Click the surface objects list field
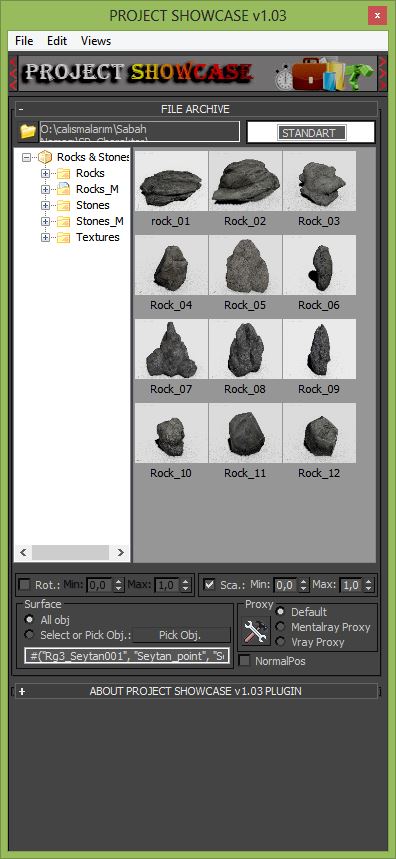Screen dimensions: 396x859 point(127,656)
